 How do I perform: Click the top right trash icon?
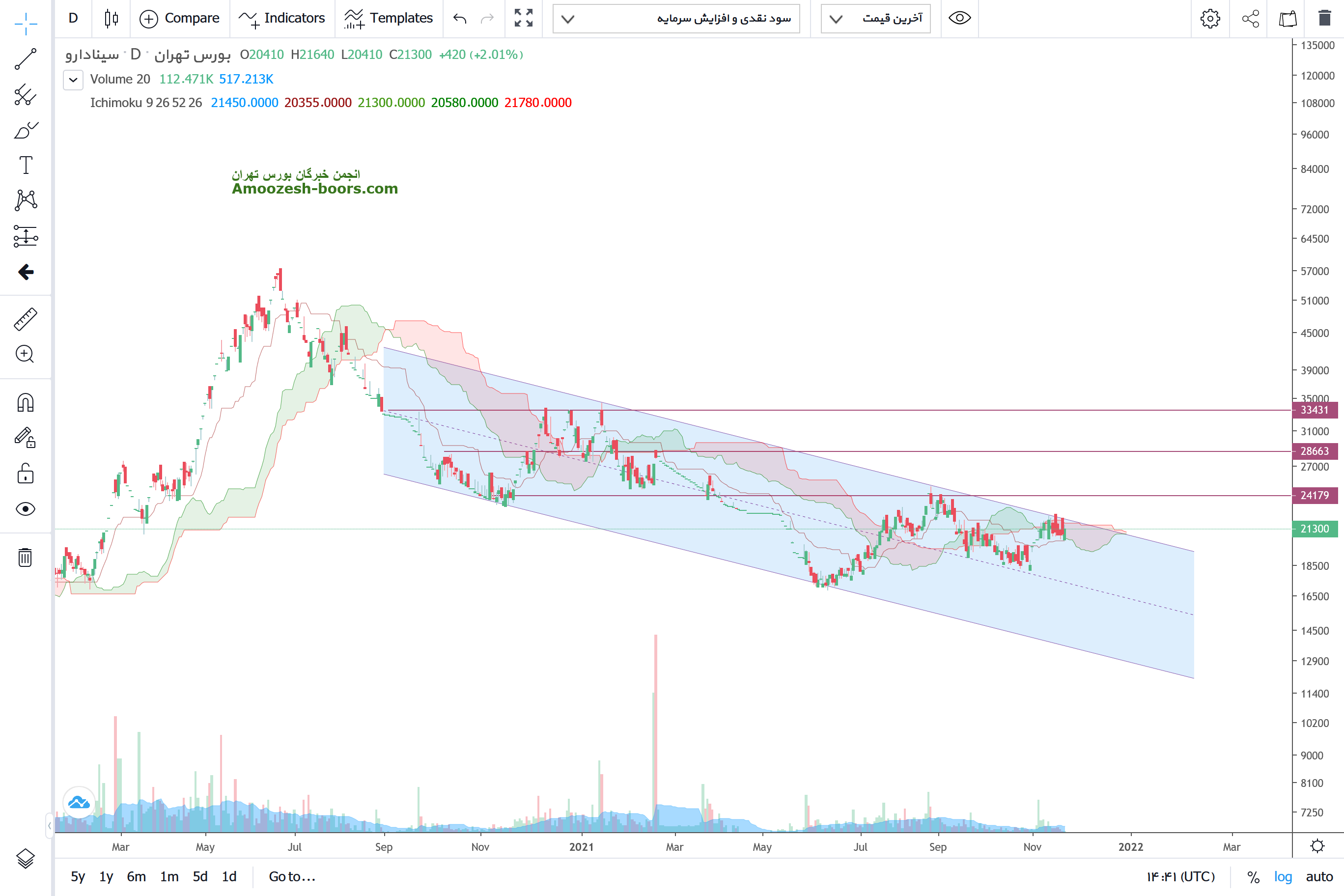click(x=1324, y=18)
